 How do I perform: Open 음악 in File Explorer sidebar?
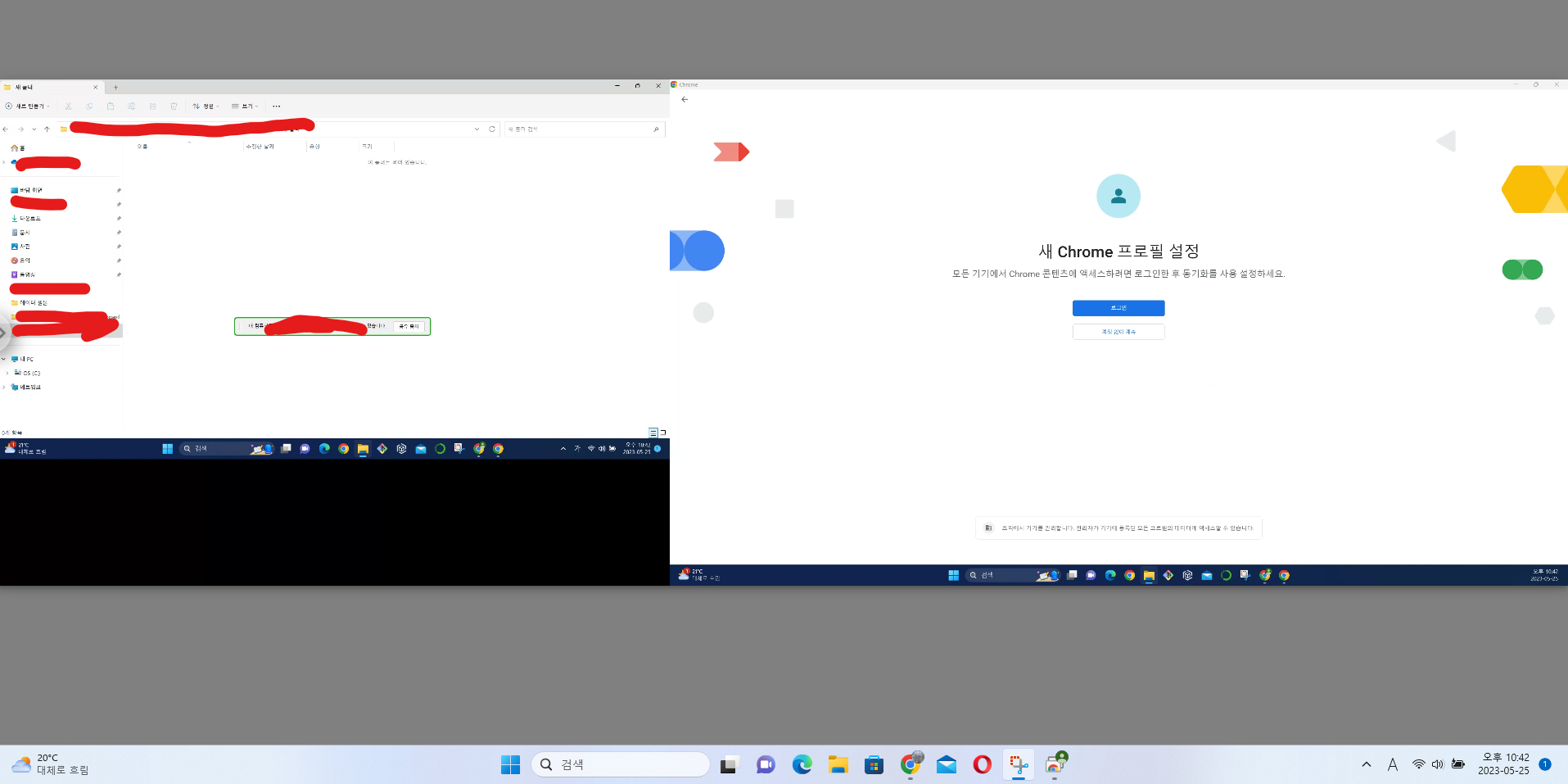click(20, 261)
